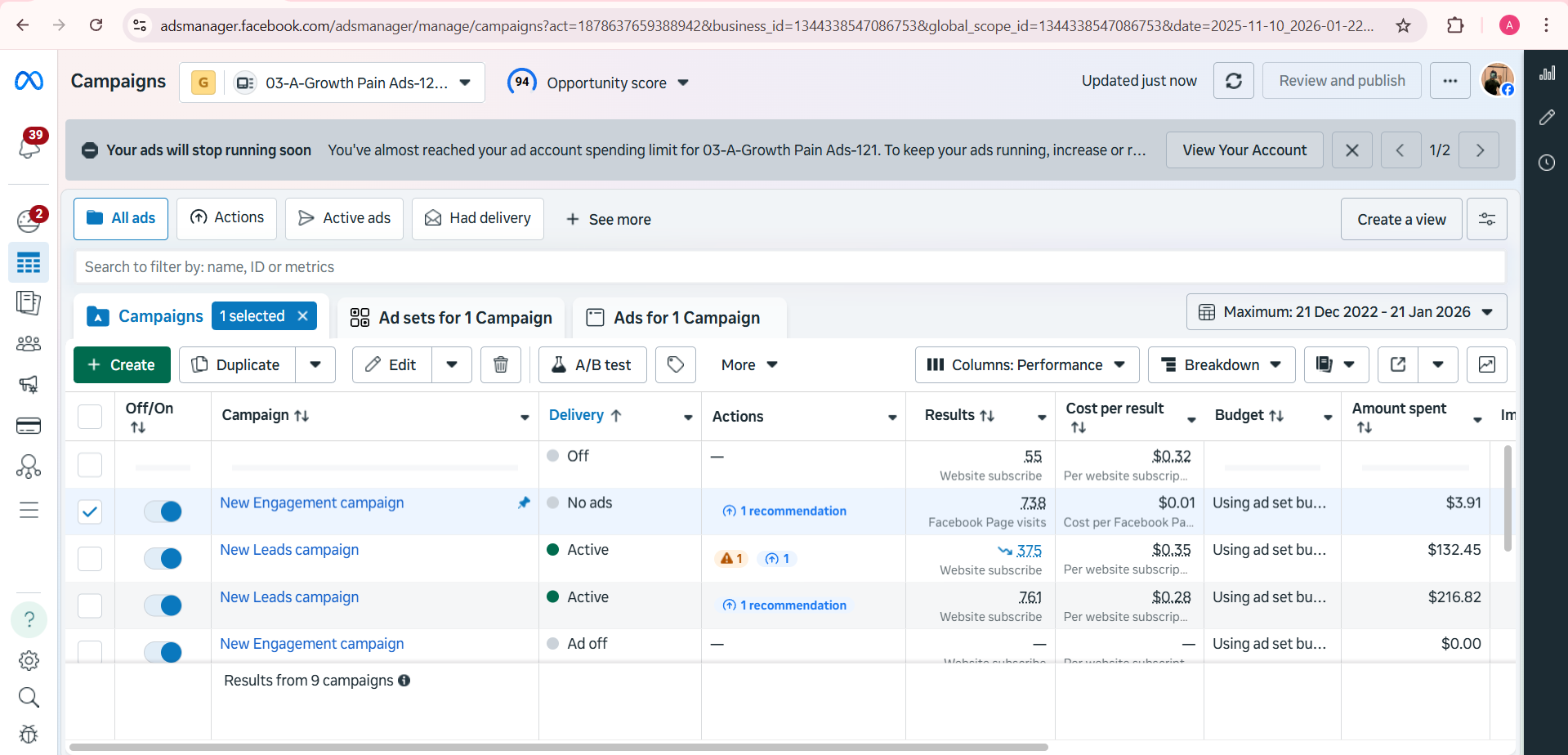Uncheck the selected New Engagement campaign checkbox
The image size is (1568, 755).
[90, 512]
